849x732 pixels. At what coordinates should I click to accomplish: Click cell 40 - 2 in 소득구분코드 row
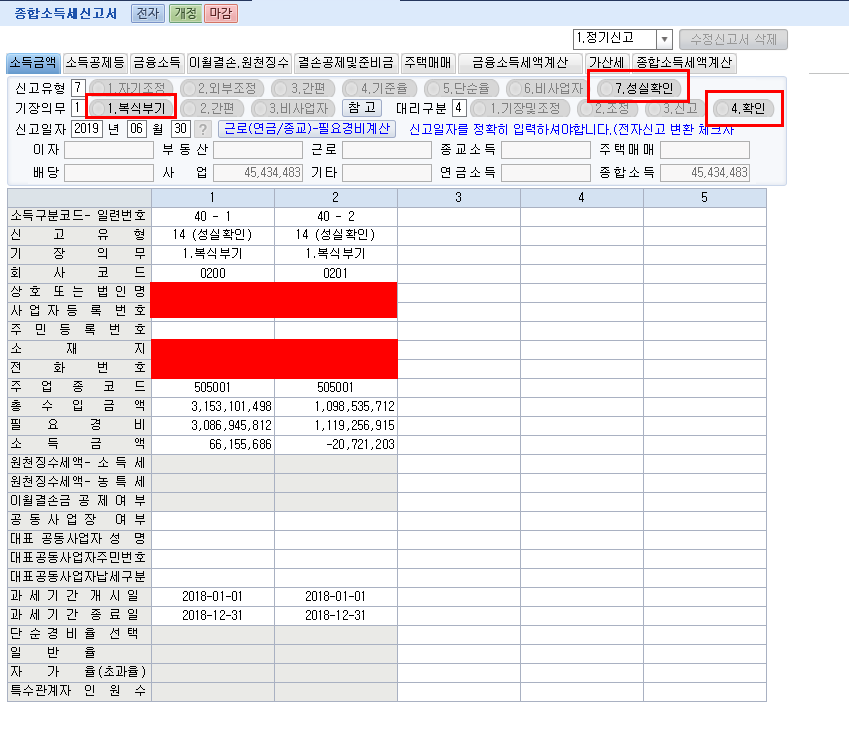pos(336,217)
